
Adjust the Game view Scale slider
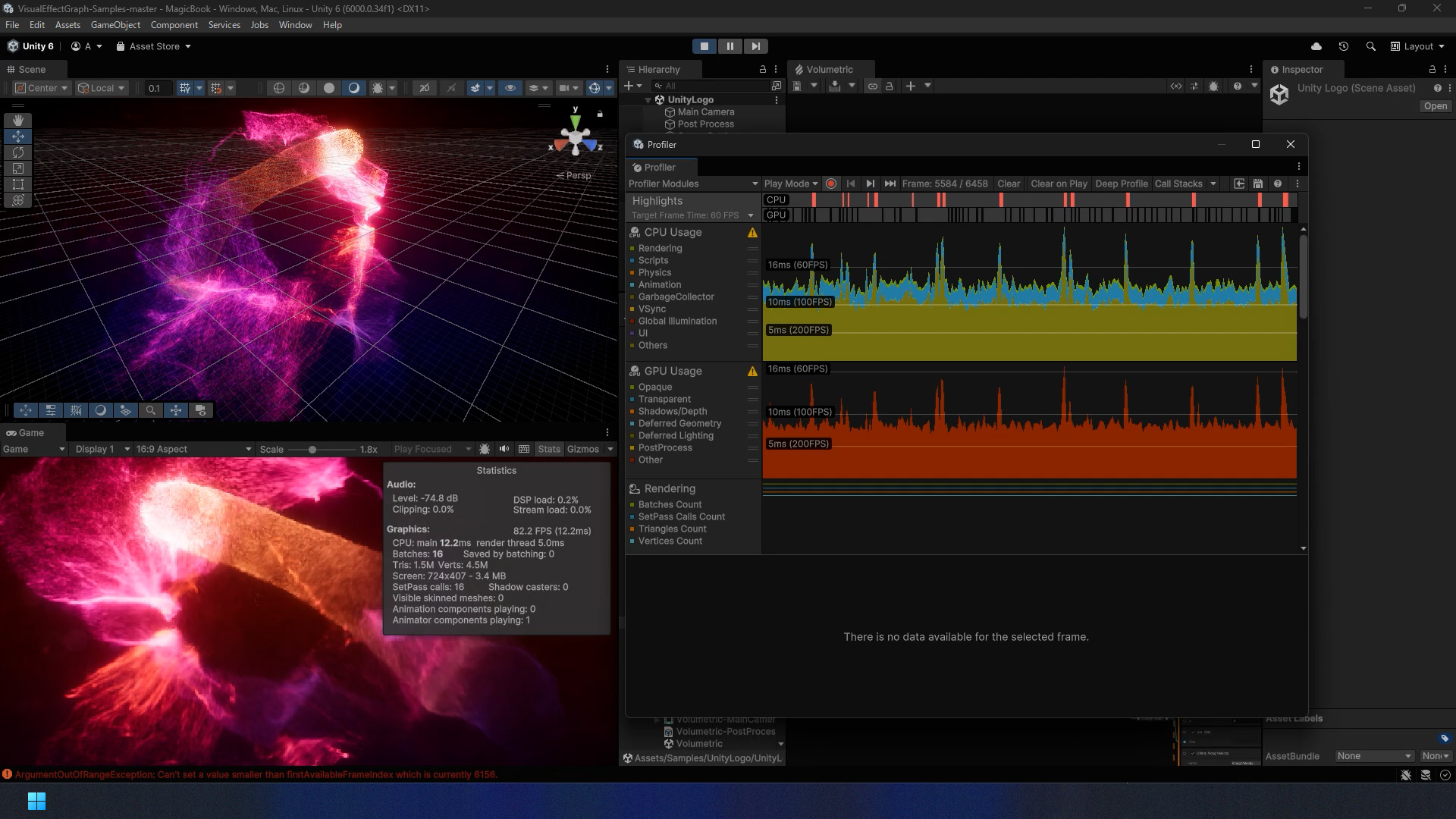[x=312, y=450]
